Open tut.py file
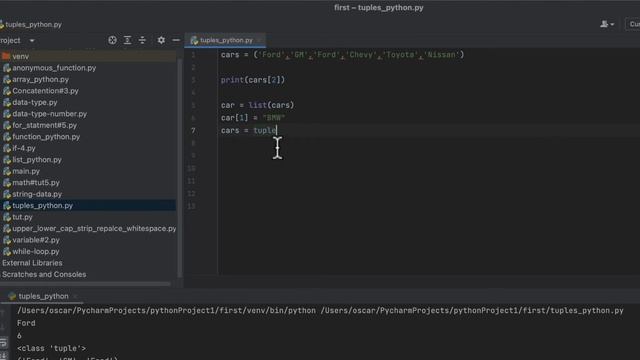The height and width of the screenshot is (360, 640). point(22,217)
